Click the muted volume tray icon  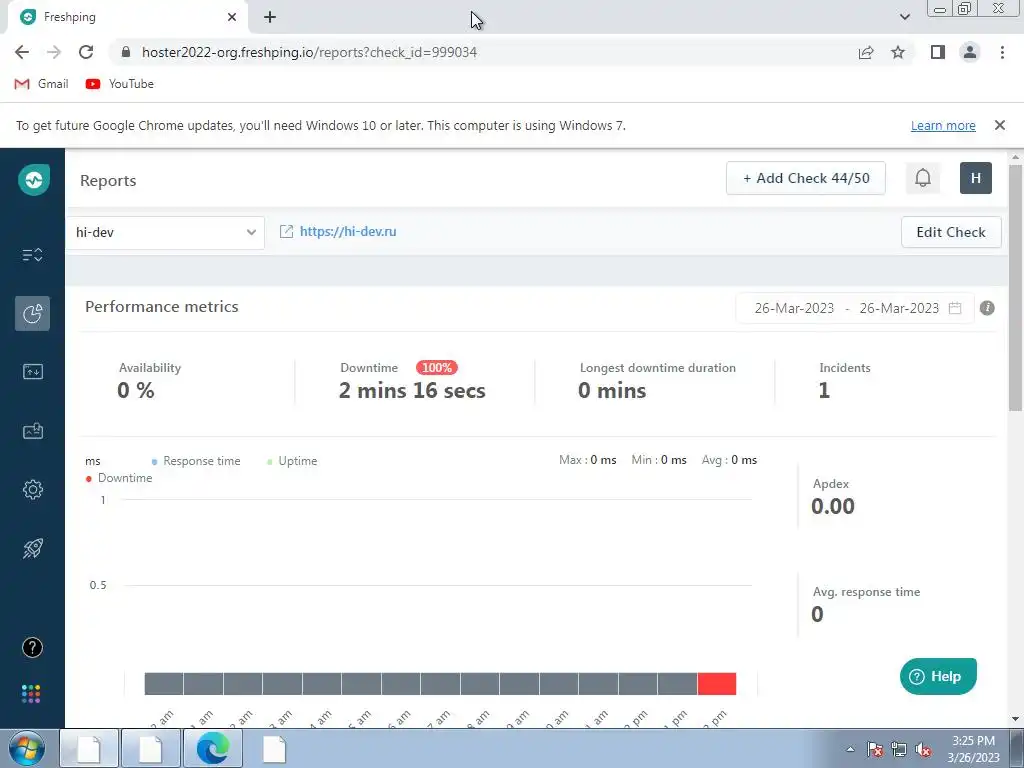[x=923, y=749]
